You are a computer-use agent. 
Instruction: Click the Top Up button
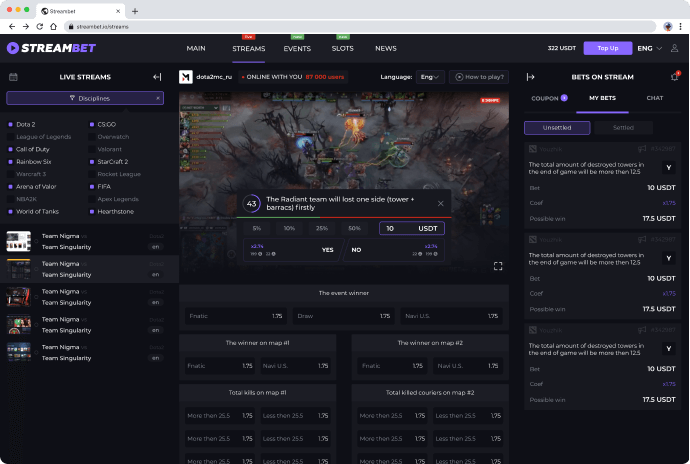point(608,48)
